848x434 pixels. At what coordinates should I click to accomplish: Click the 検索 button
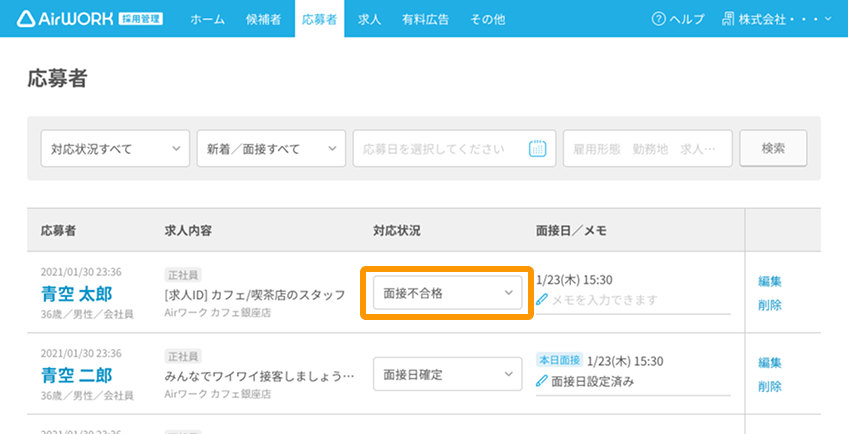(x=773, y=148)
